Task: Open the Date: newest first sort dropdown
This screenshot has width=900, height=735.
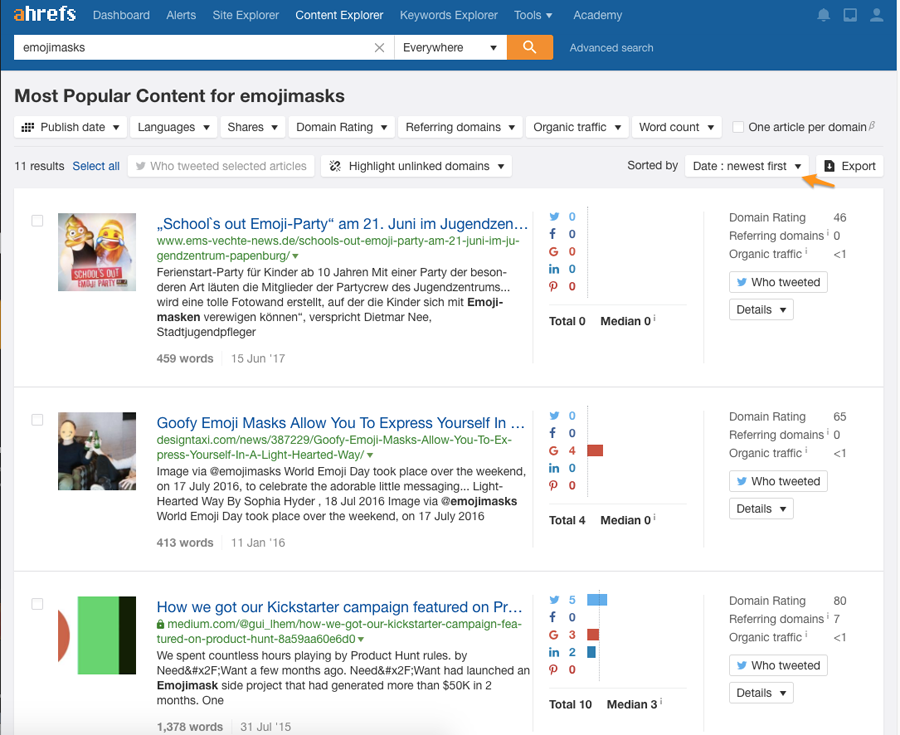Action: pos(747,166)
